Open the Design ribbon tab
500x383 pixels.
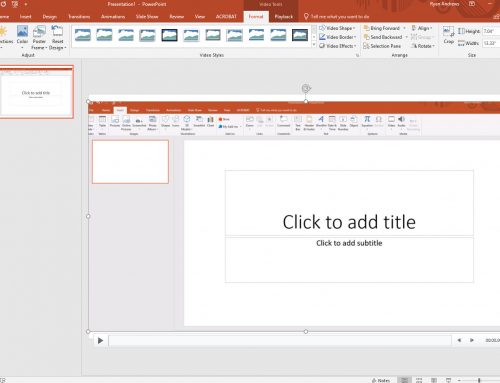[x=50, y=16]
